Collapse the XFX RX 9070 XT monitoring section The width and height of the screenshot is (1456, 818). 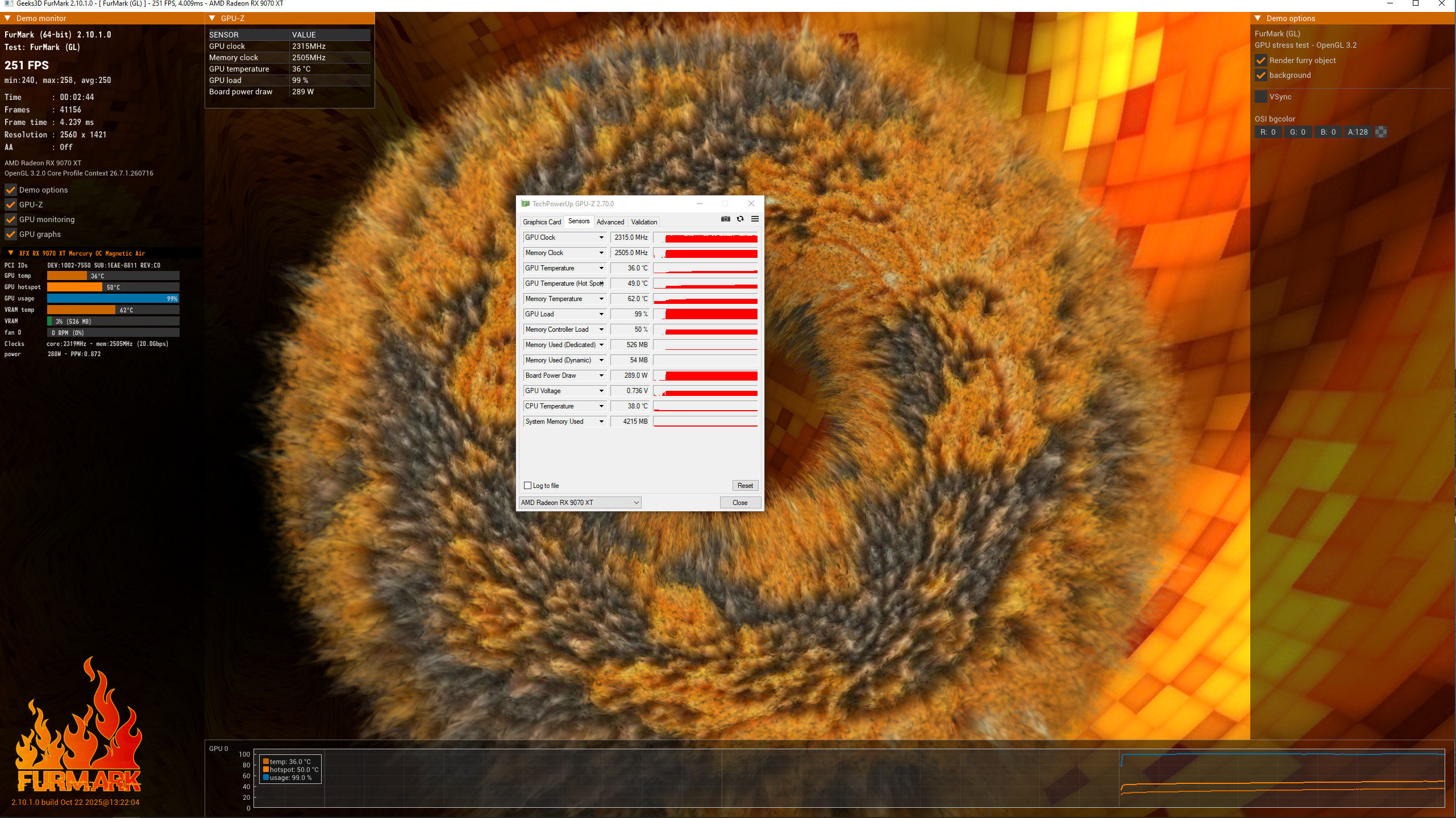[x=11, y=253]
